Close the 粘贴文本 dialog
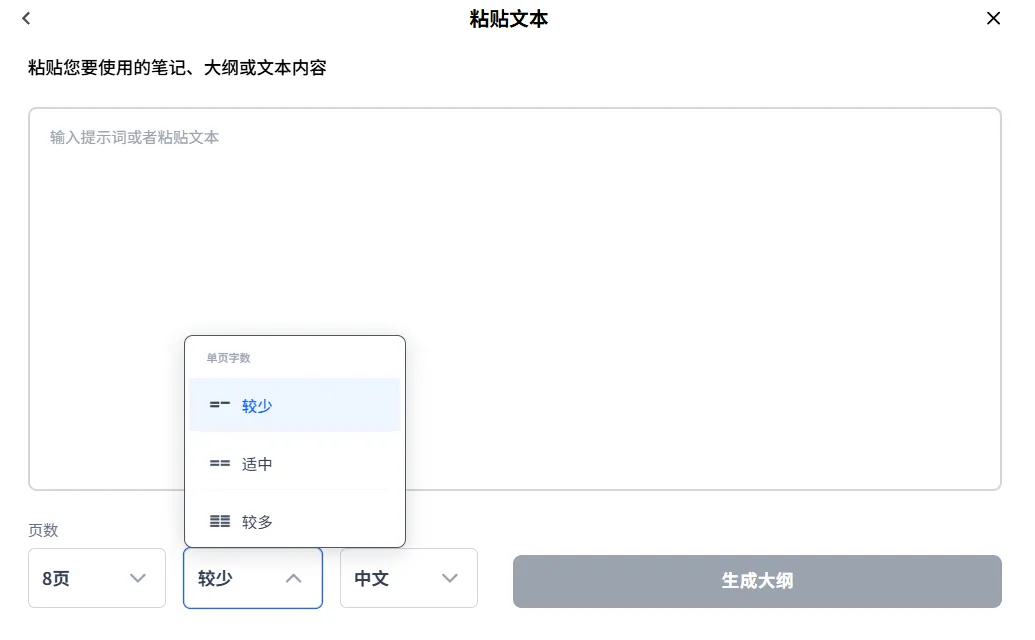This screenshot has height=640, width=1035. coord(993,18)
